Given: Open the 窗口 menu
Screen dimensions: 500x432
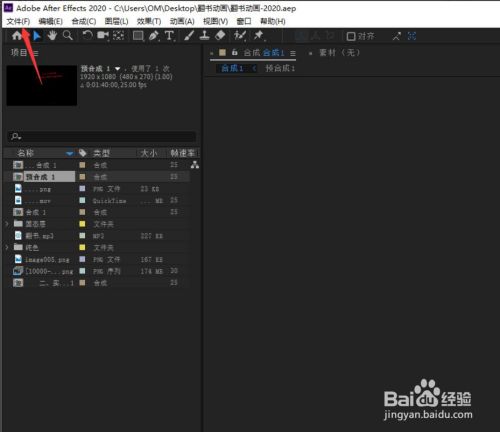Looking at the screenshot, I should pyautogui.click(x=244, y=21).
